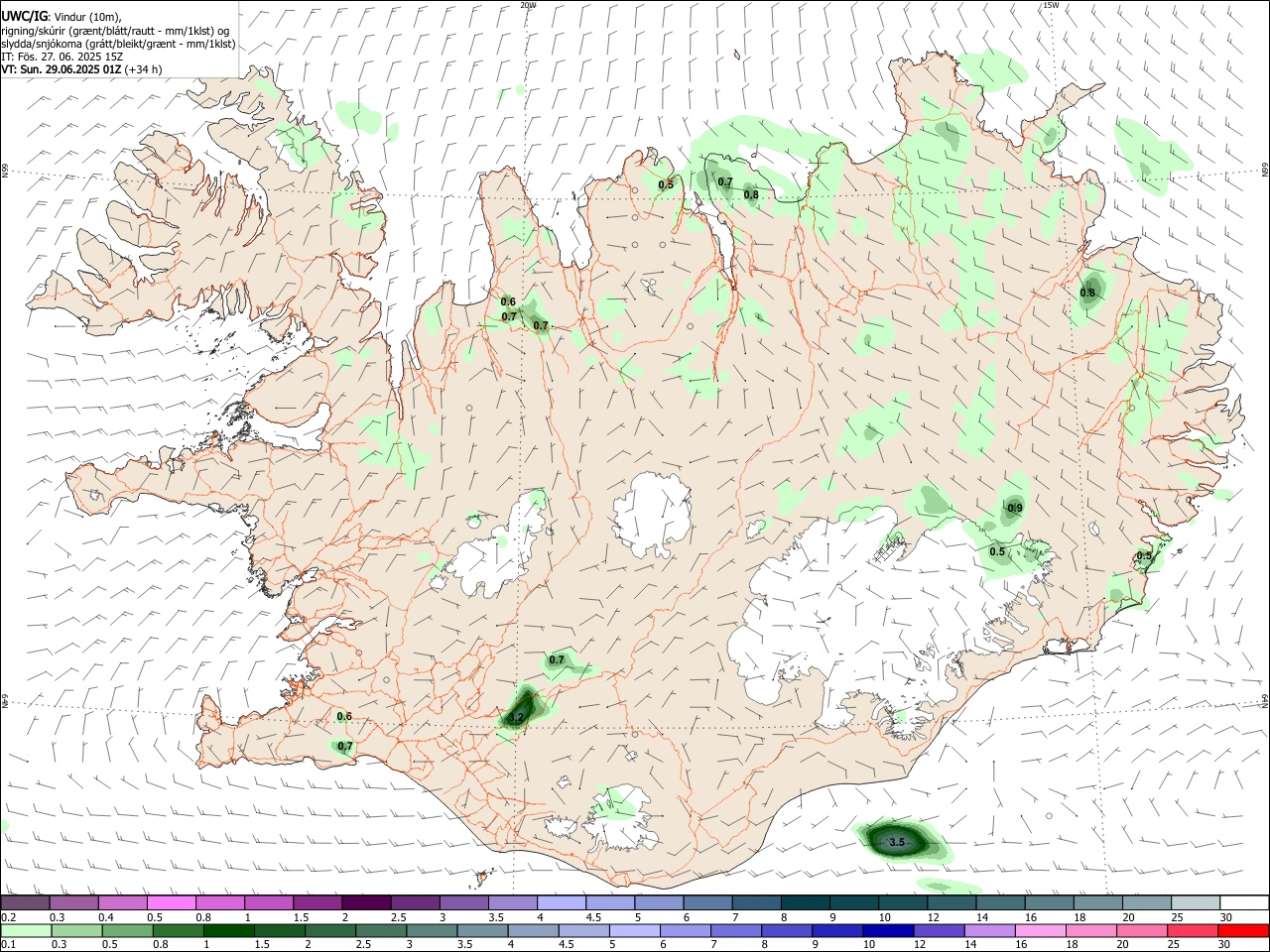Select the purple rain-scale swatch starting at 12
1270x952 pixels.
click(939, 931)
